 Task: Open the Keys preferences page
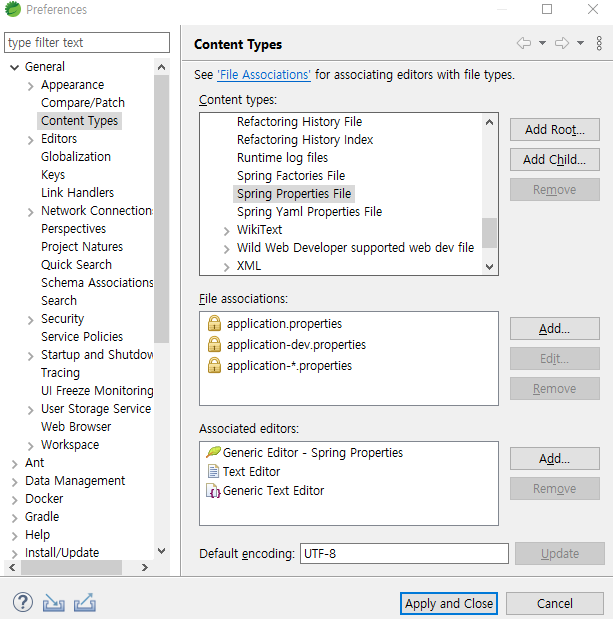(53, 174)
